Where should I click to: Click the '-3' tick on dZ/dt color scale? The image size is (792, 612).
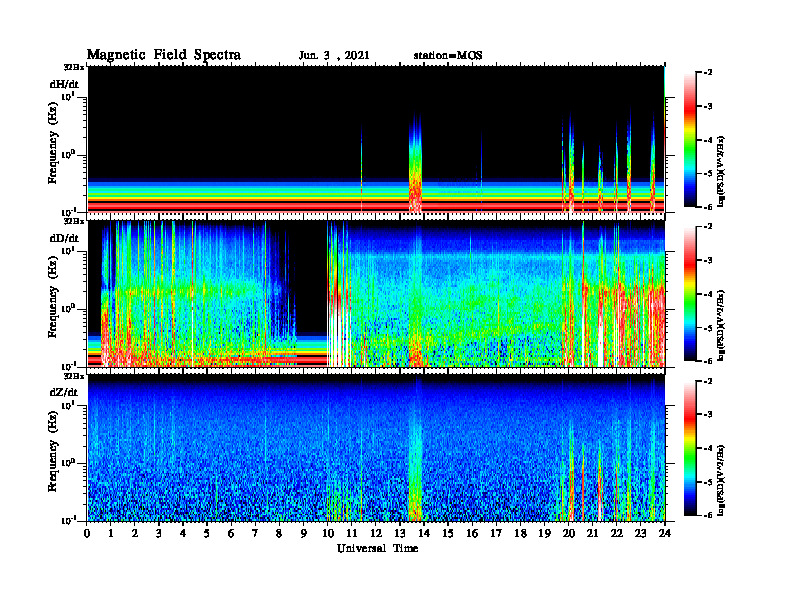coord(708,414)
